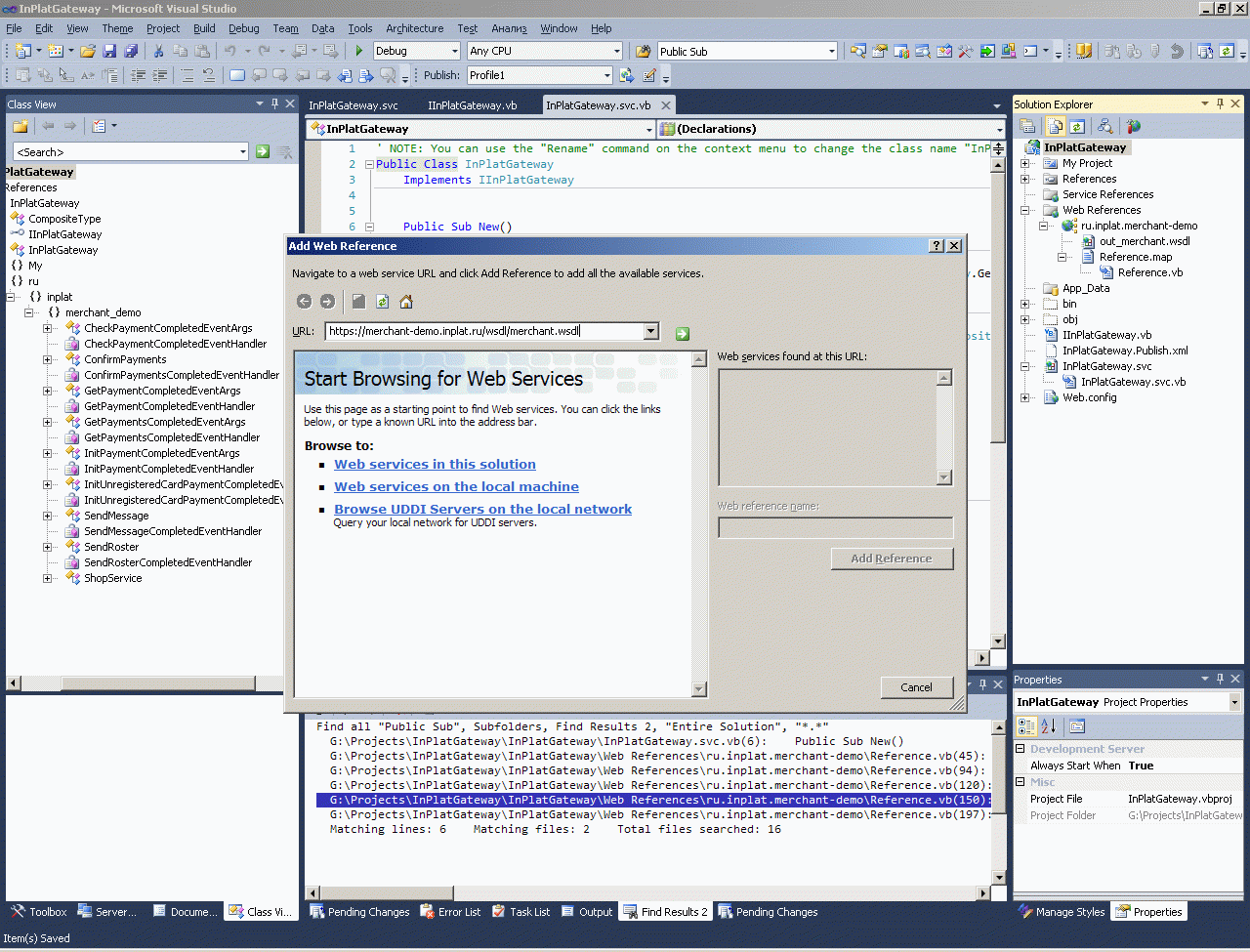1250x952 pixels.
Task: Click the Class View search box
Action: pyautogui.click(x=131, y=151)
